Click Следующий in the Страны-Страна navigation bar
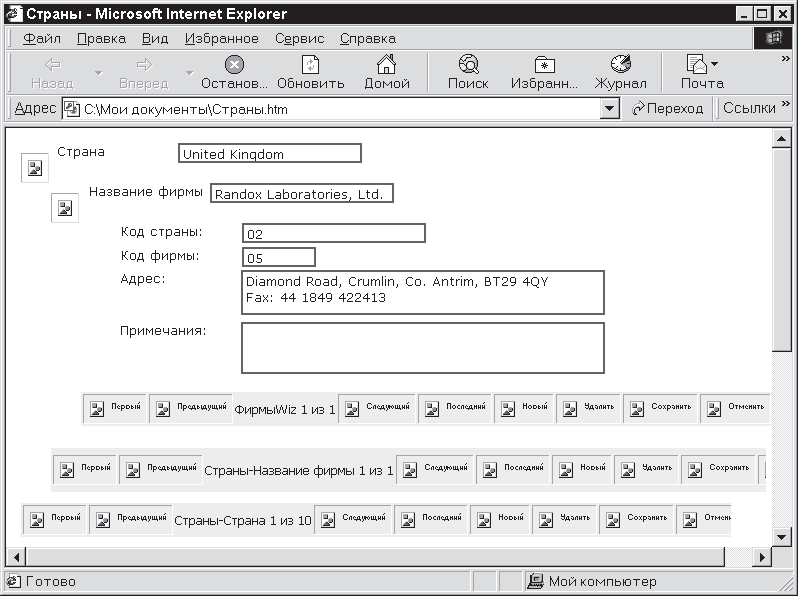 tap(354, 519)
